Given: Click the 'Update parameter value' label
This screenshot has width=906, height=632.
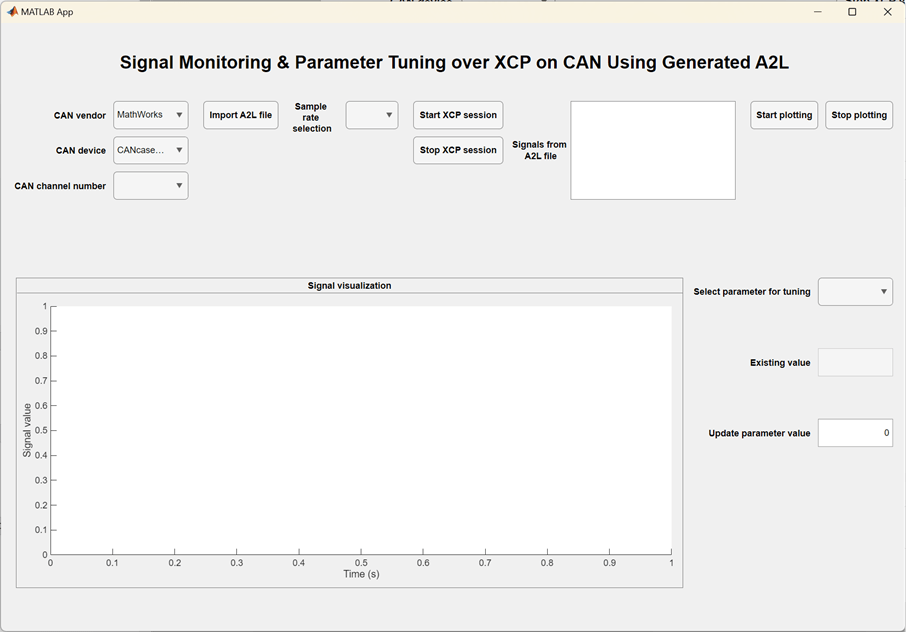Looking at the screenshot, I should point(759,433).
